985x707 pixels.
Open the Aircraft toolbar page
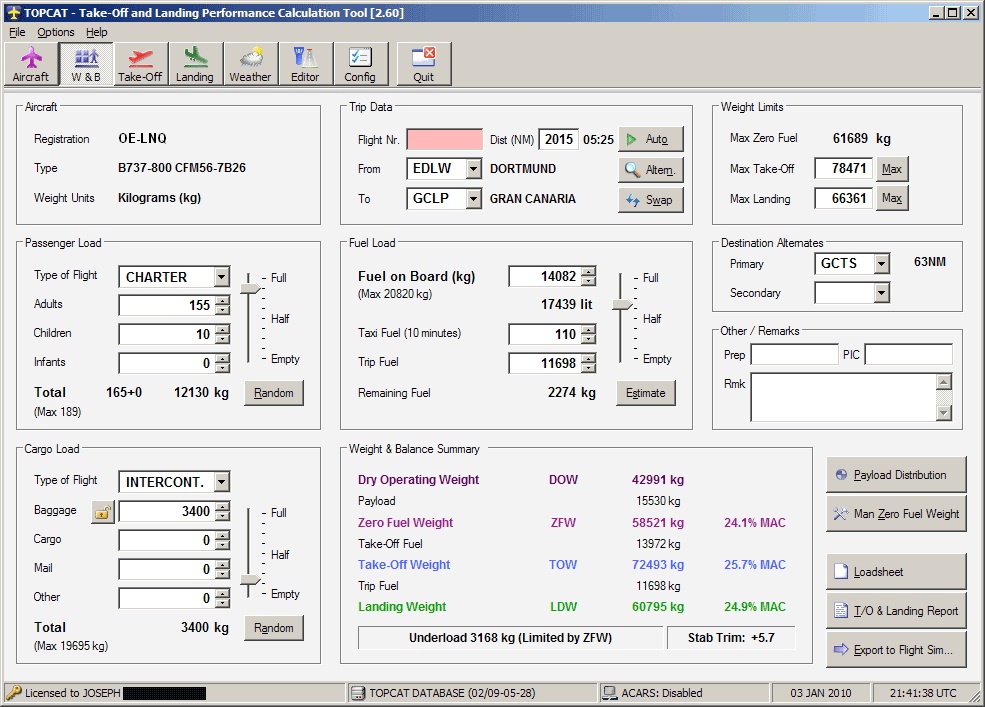pos(31,65)
